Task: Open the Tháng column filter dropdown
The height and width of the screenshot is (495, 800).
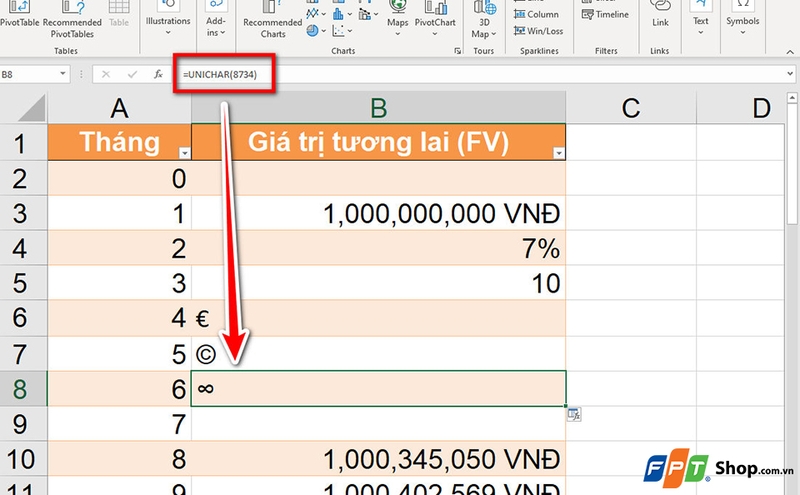Action: (184, 153)
